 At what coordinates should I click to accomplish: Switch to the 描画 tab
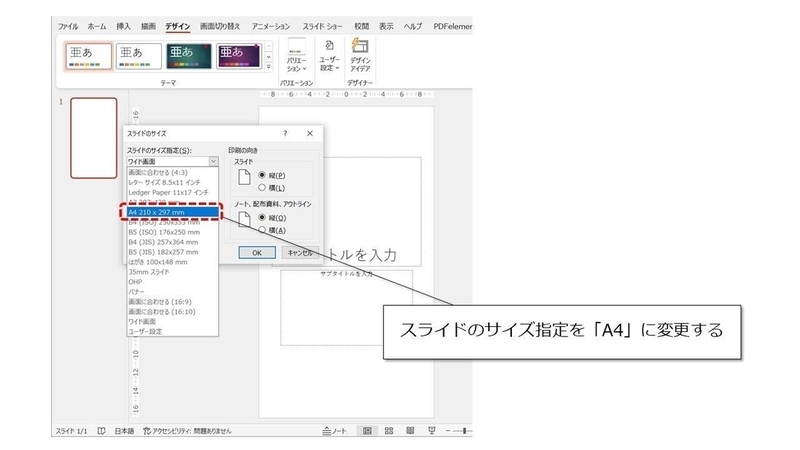pos(148,27)
